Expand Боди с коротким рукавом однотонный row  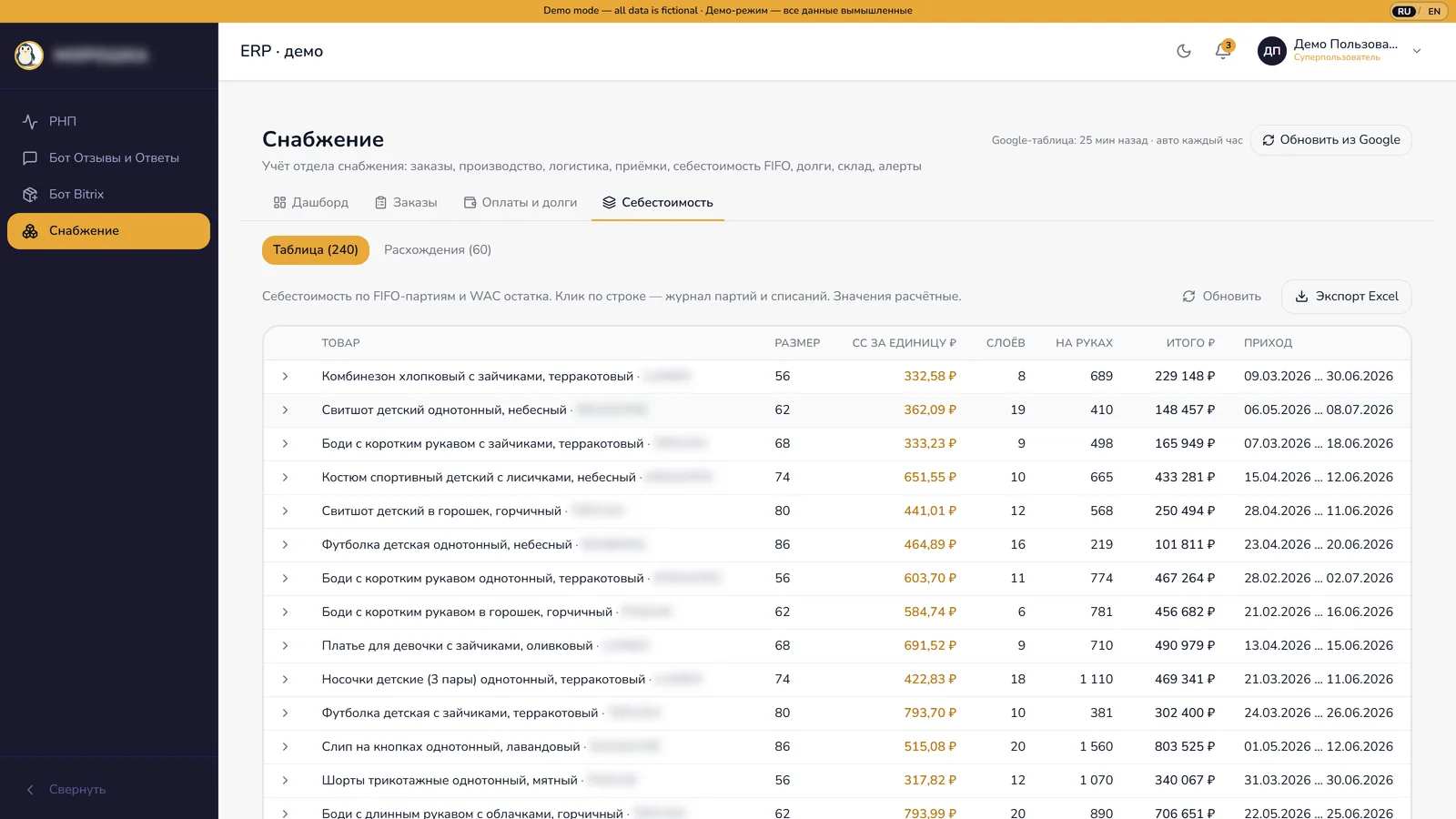[x=285, y=578]
